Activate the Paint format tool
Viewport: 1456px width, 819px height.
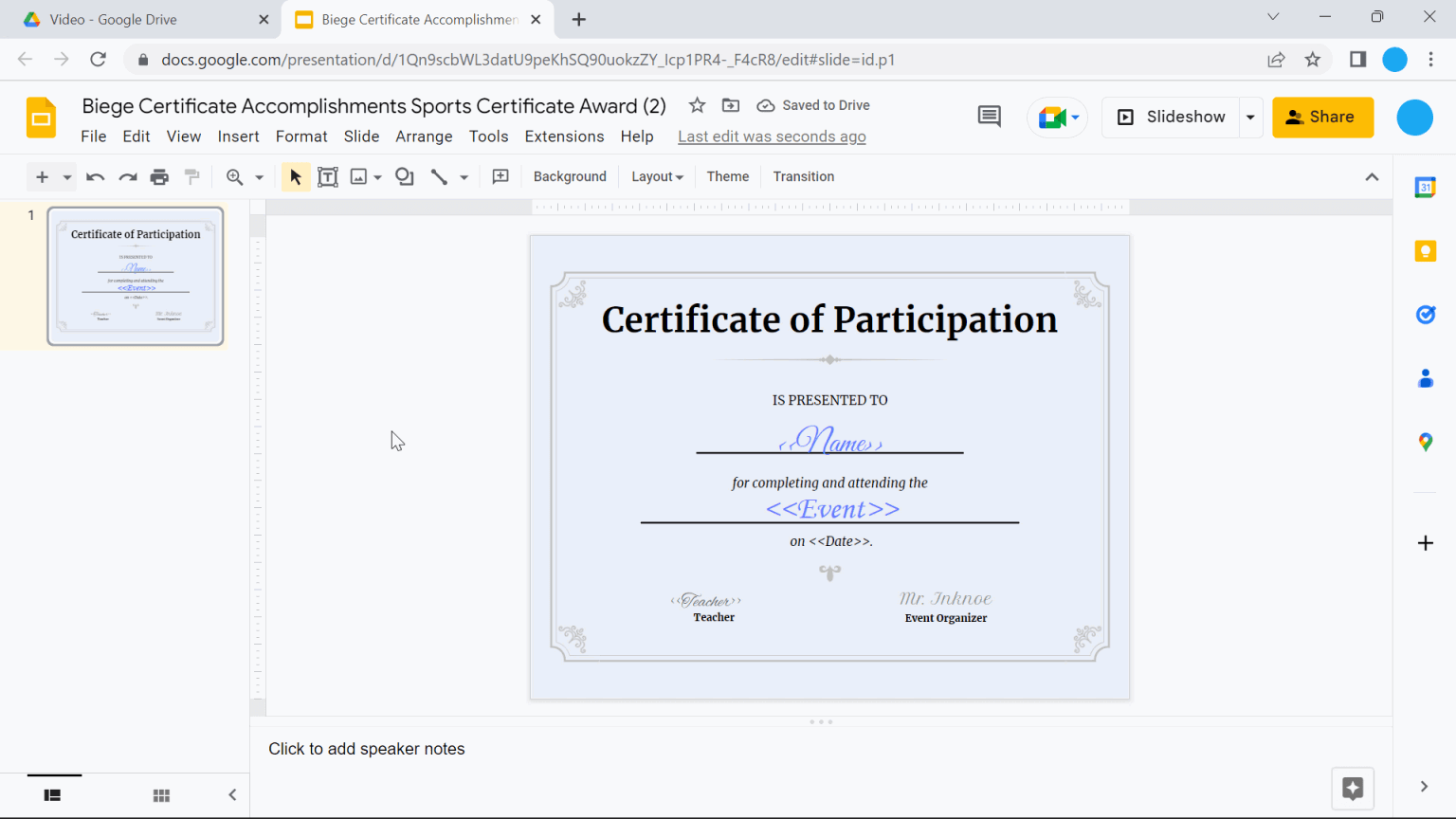190,176
